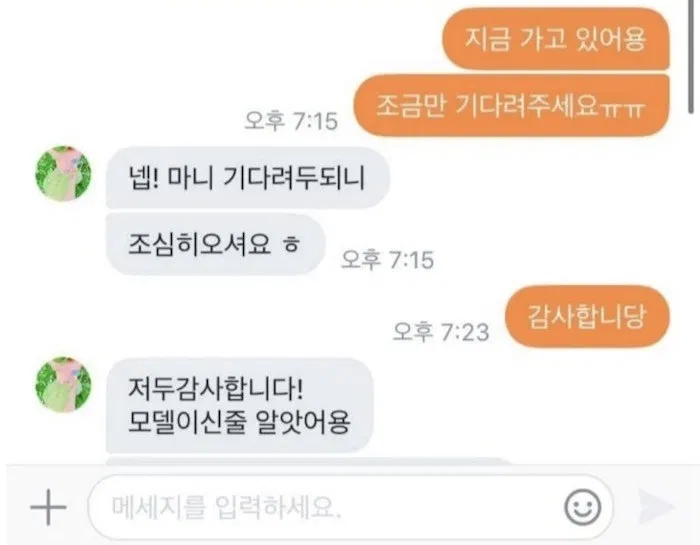
Task: Select the 조금만 기다려주세요ㅠㅠ message bubble
Action: (512, 105)
